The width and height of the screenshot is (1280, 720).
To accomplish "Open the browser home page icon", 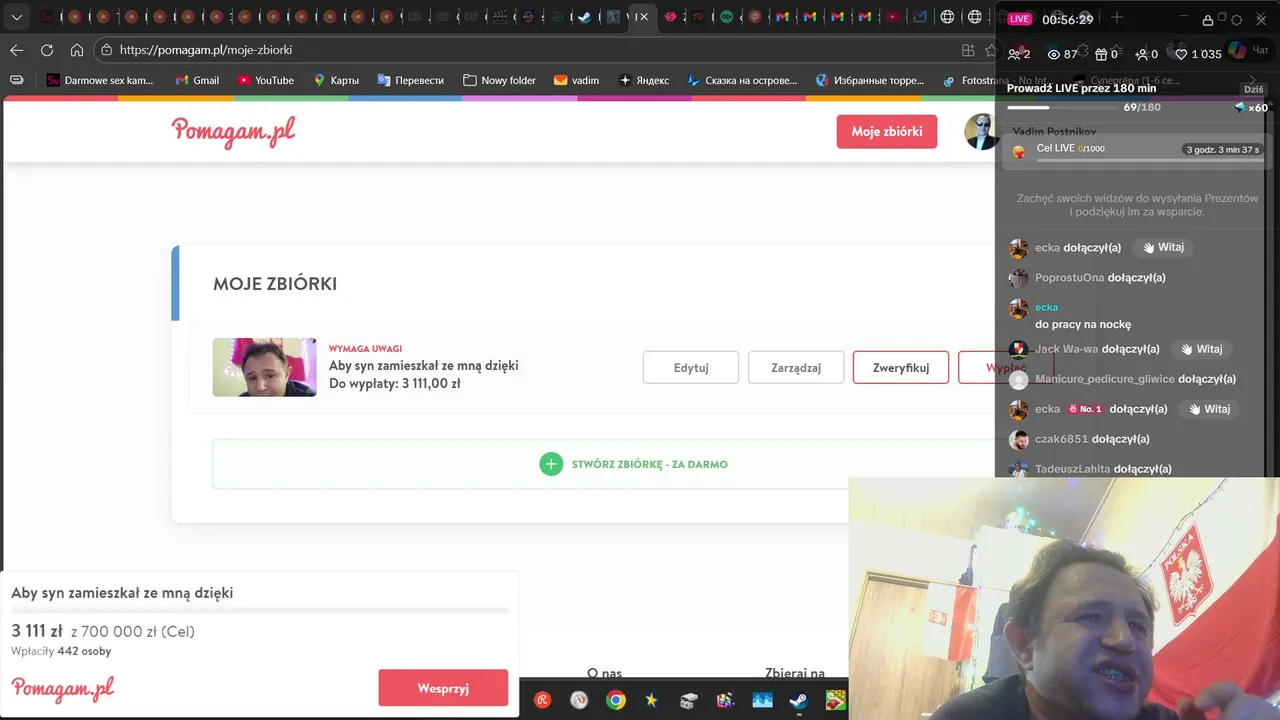I will (x=77, y=50).
